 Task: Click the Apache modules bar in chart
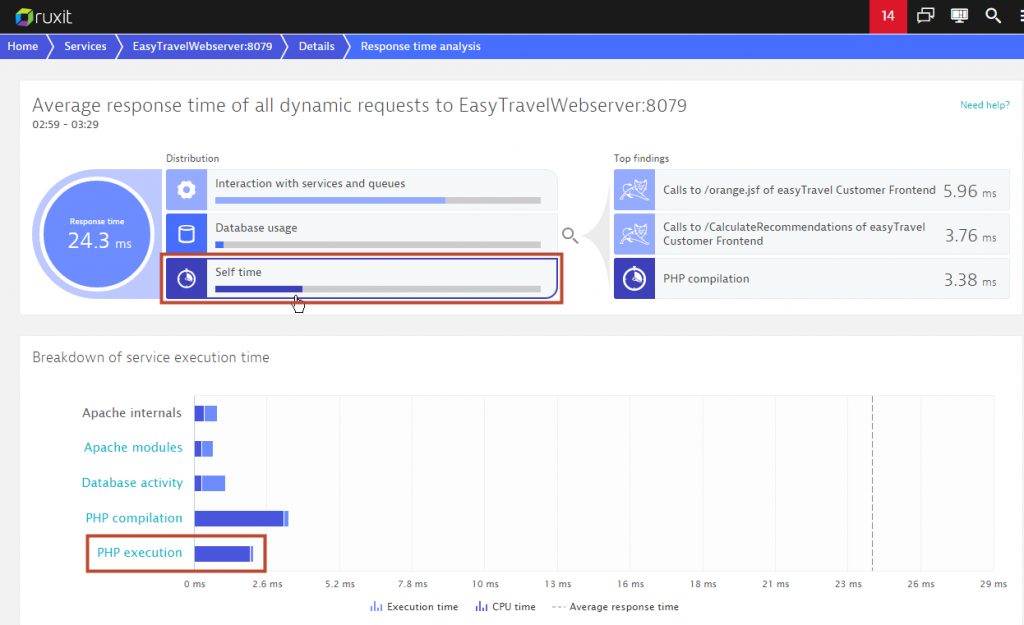point(204,448)
